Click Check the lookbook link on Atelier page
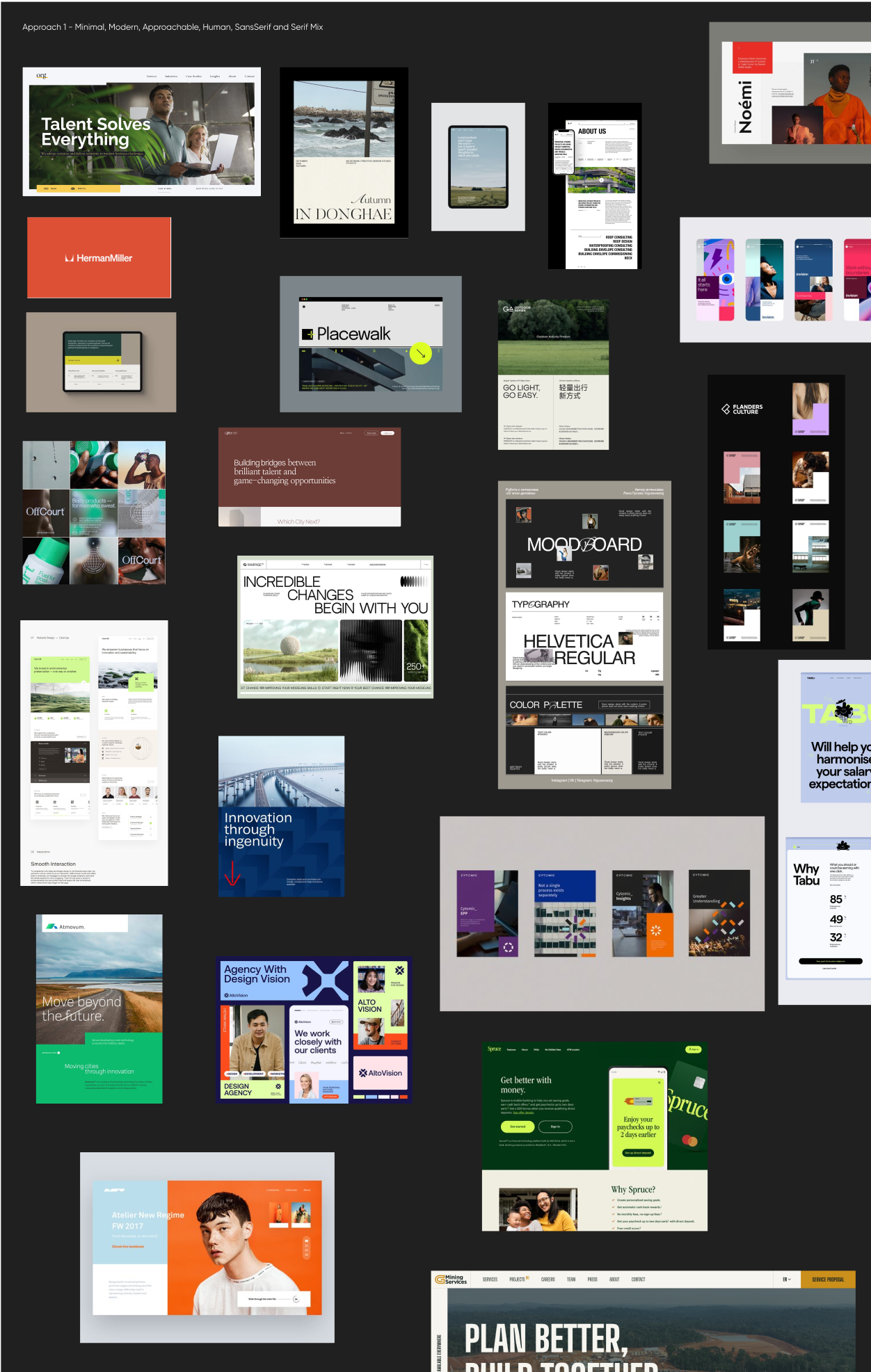Viewport: 871px width, 1372px height. tap(128, 1247)
